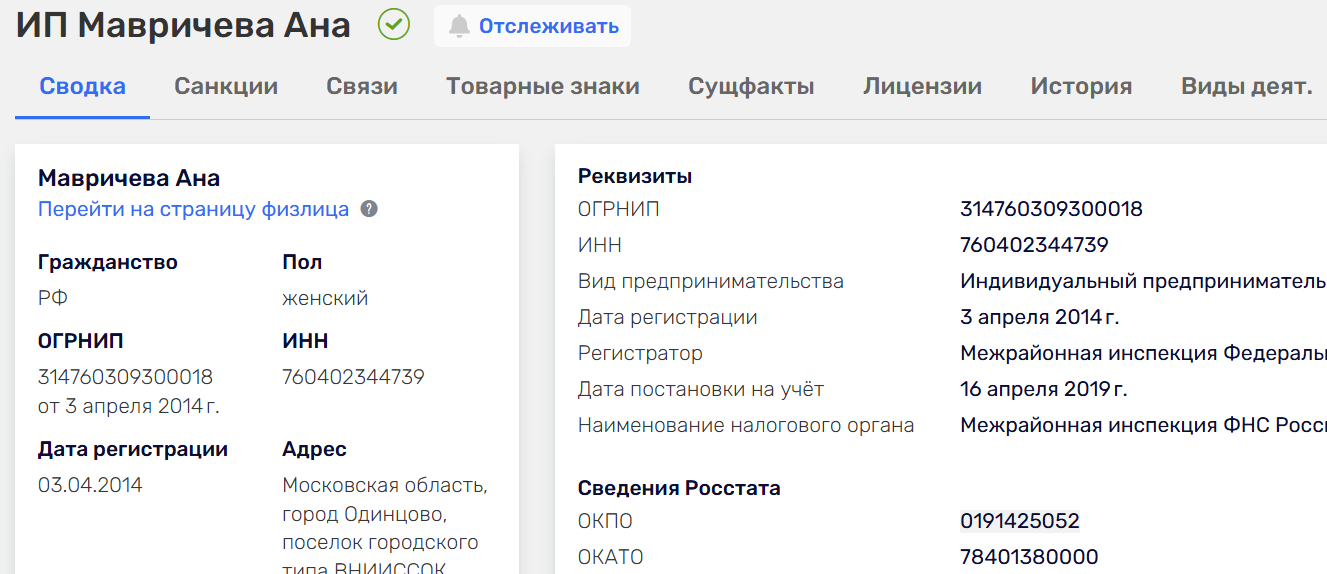Screen dimensions: 1327x574
Task: Click the highlighted ОКПО value 0191425052
Action: [x=1020, y=521]
